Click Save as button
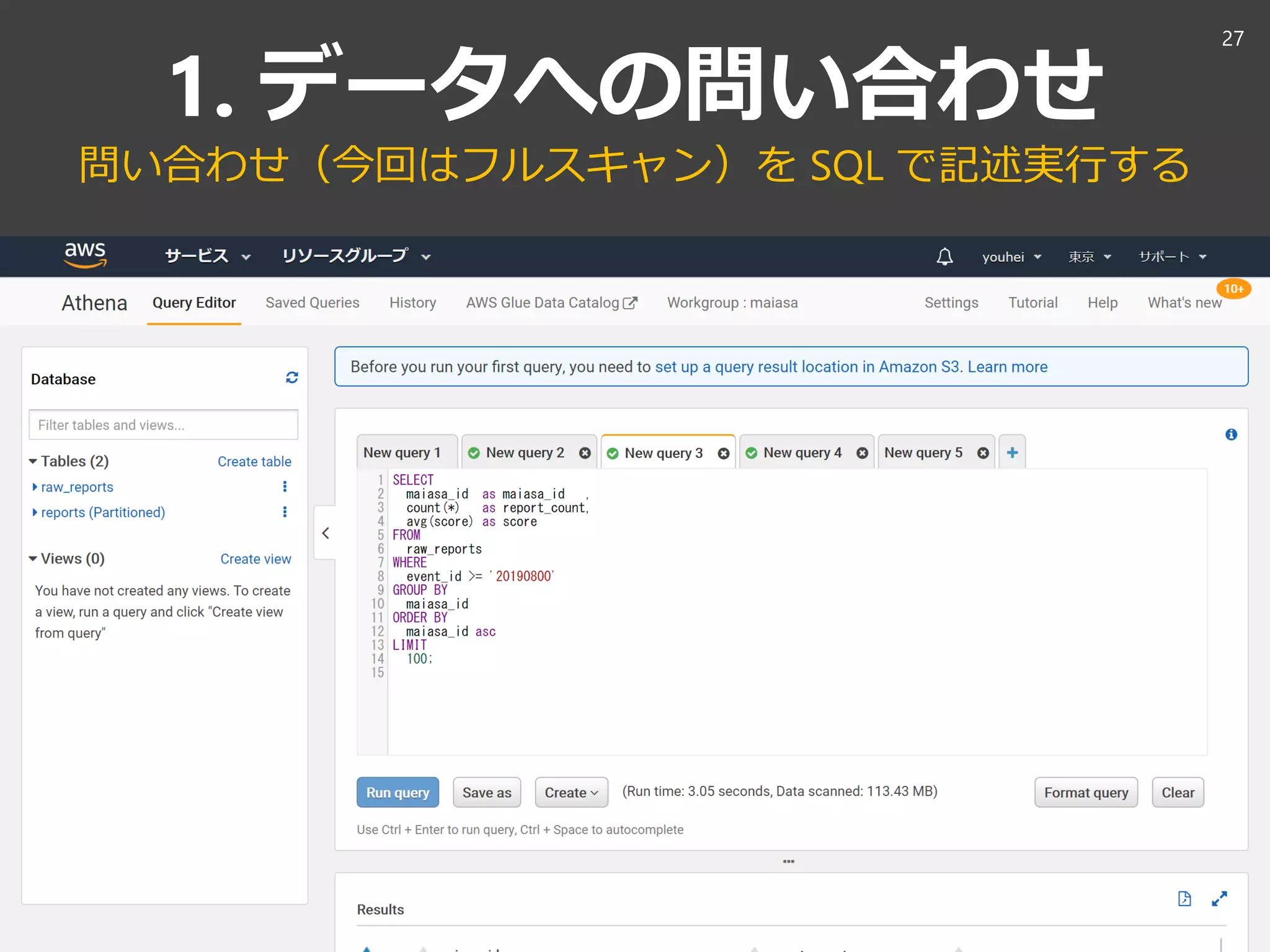This screenshot has width=1270, height=952. point(487,793)
